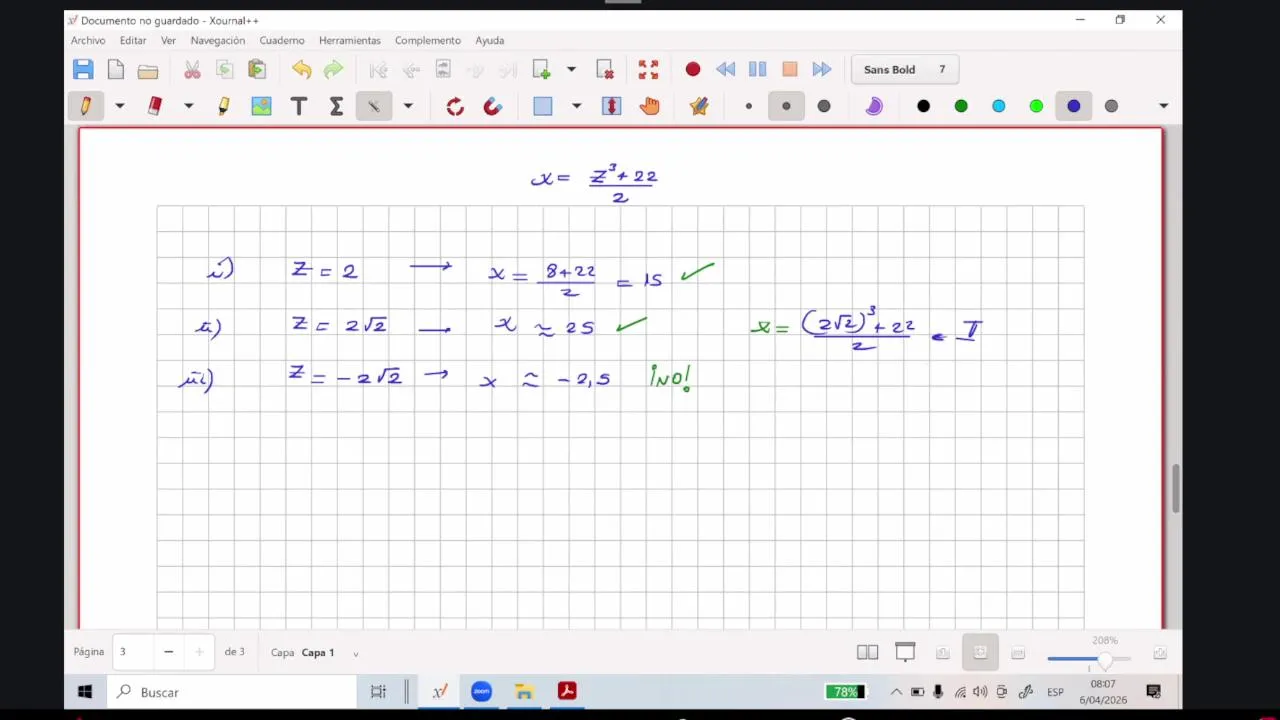
Task: Stop the audio playback
Action: (790, 69)
